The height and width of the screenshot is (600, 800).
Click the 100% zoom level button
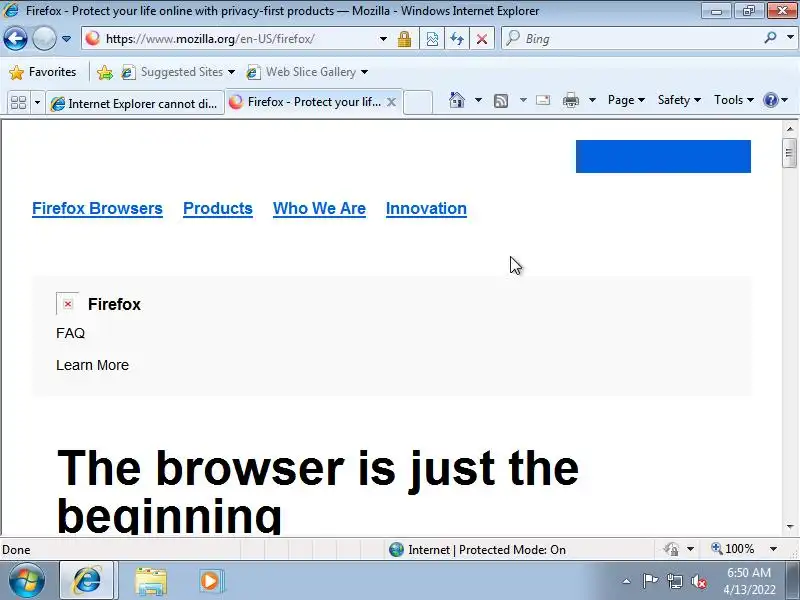point(733,549)
